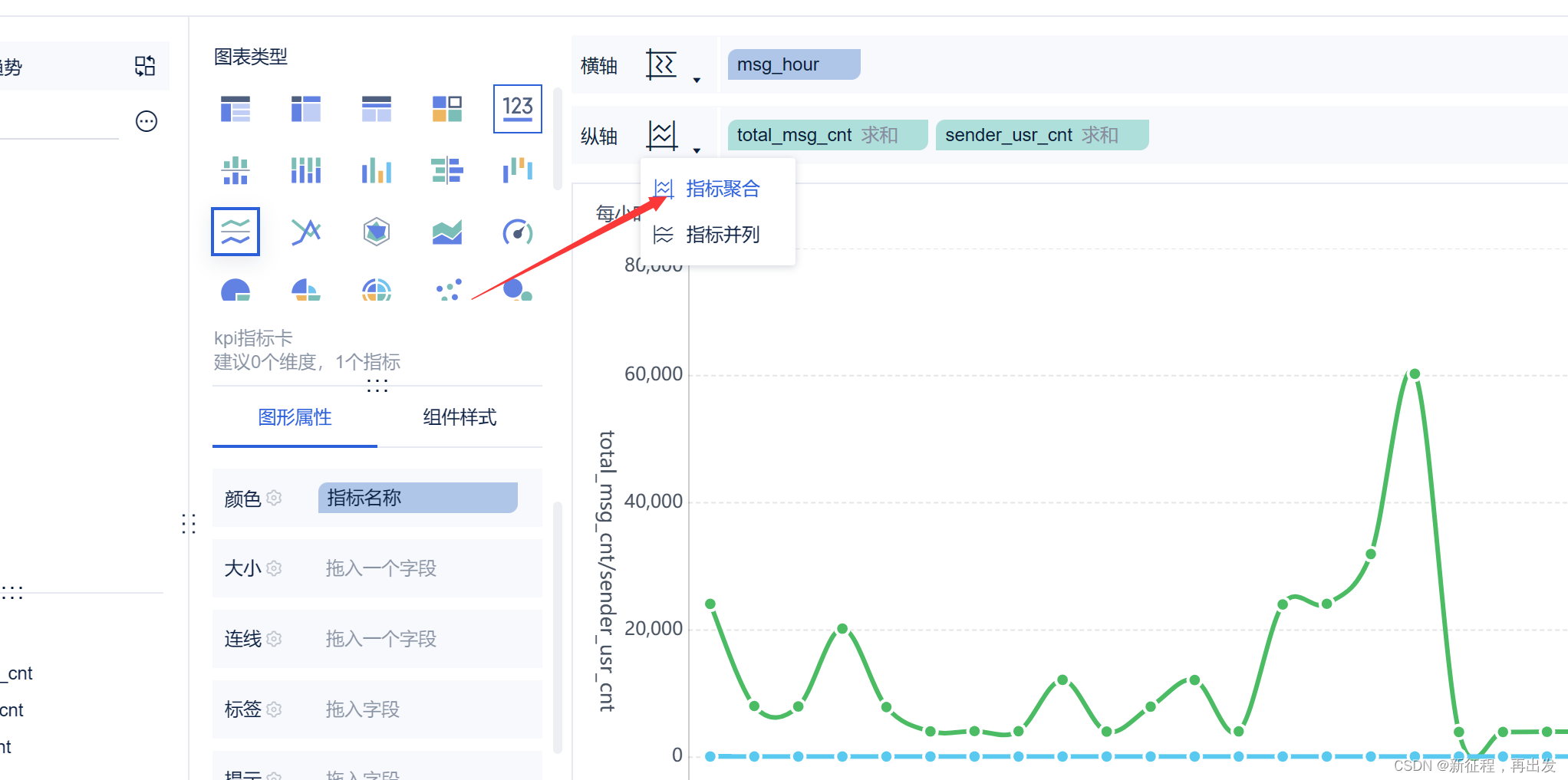Screen dimensions: 1568x780
Task: Open color settings gear next to 颜色
Action: pos(275,498)
